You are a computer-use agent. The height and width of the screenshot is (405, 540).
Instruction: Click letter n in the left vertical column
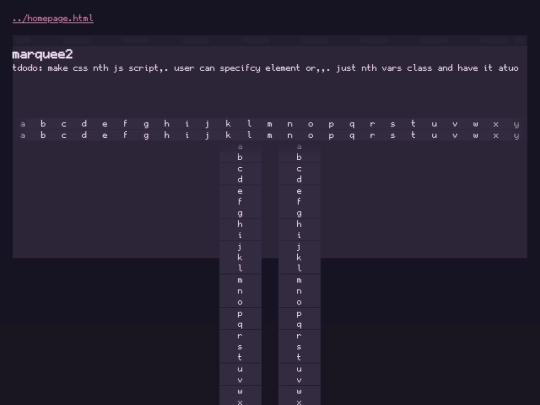click(240, 291)
